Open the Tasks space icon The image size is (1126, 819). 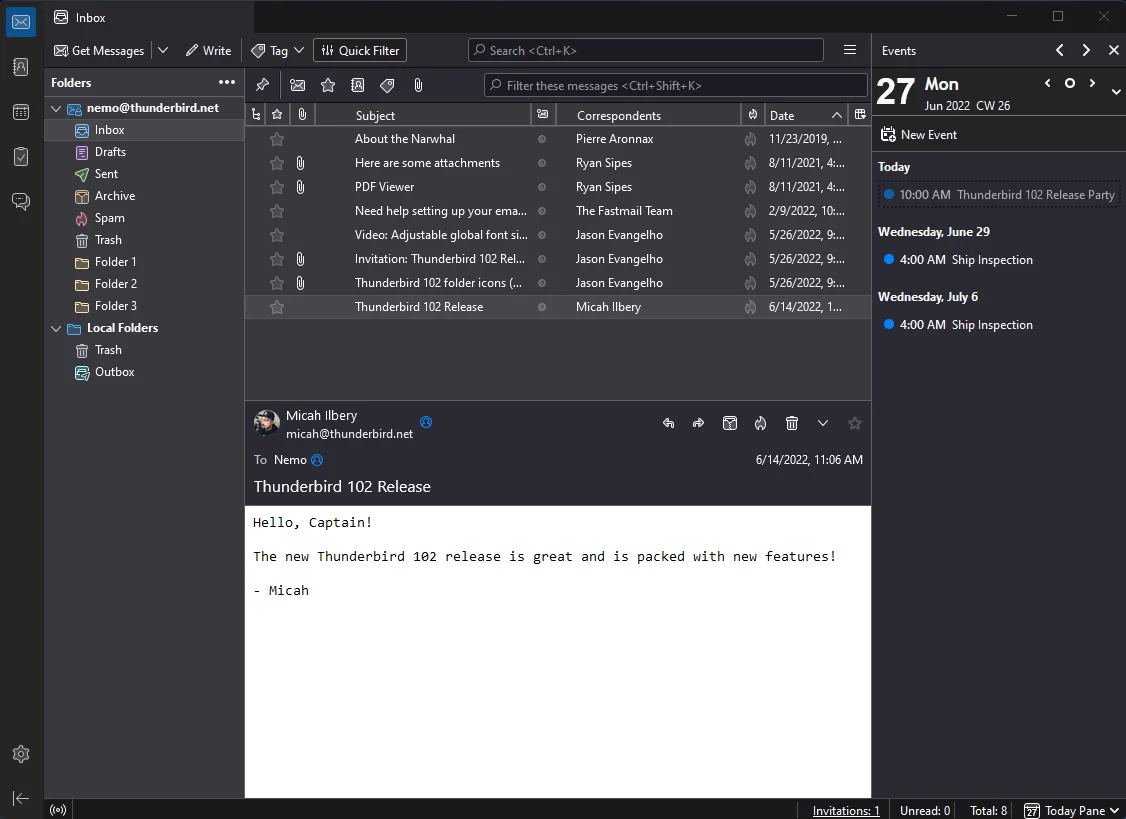click(x=21, y=157)
